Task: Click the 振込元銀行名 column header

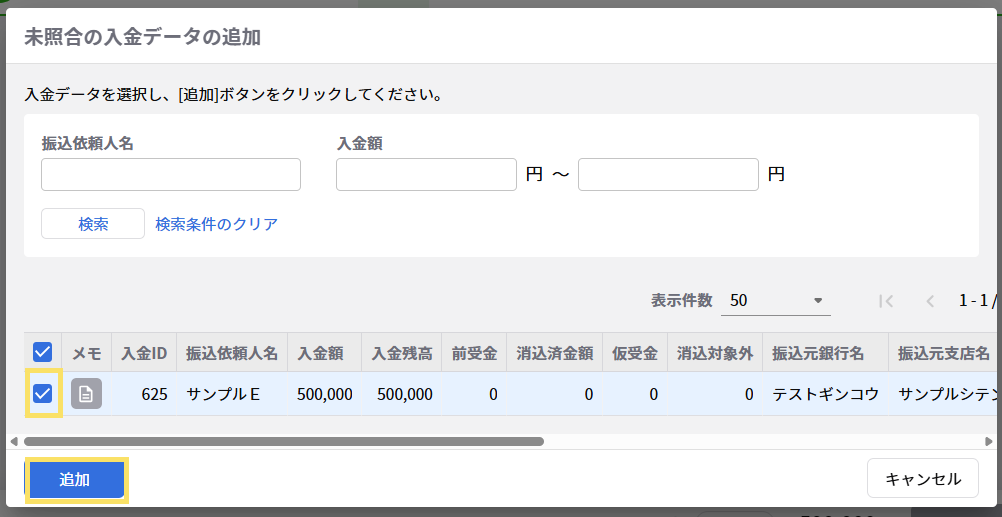Action: coord(824,353)
